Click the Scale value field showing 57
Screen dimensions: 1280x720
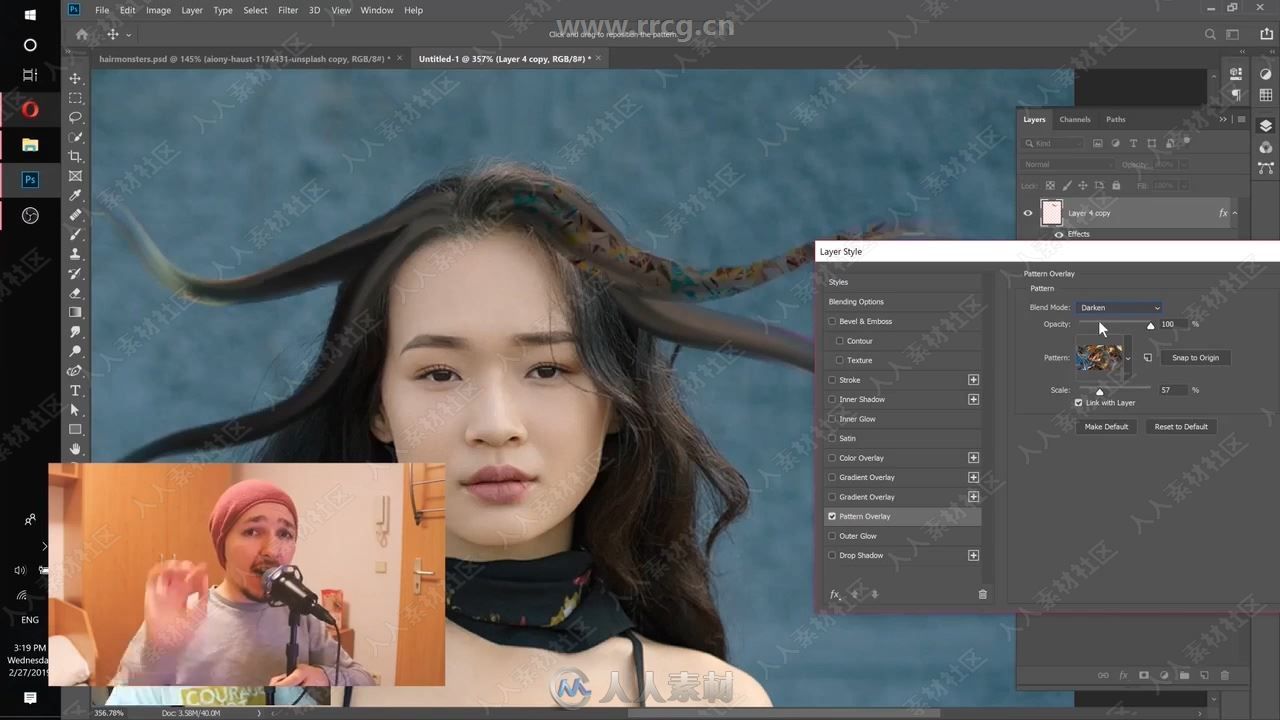[1173, 390]
